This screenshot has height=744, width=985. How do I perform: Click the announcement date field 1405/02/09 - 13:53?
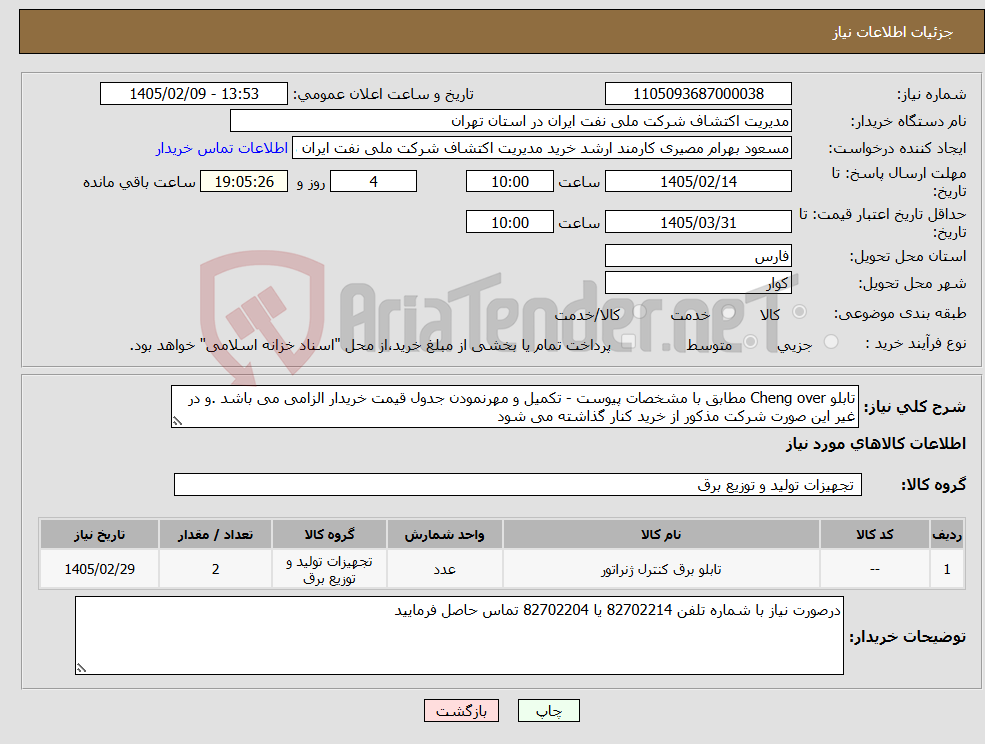click(x=193, y=94)
